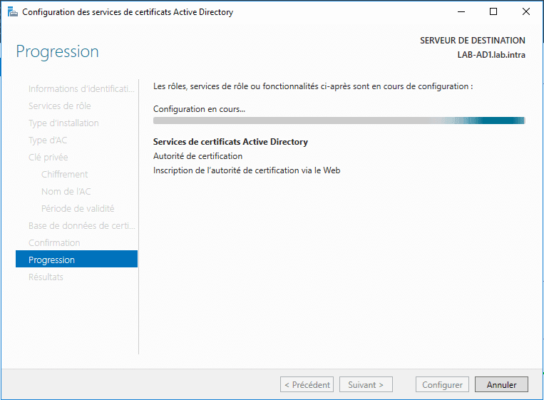Screen dimensions: 544x400
Task: Select the Progression step in sidebar
Action: coord(76,259)
